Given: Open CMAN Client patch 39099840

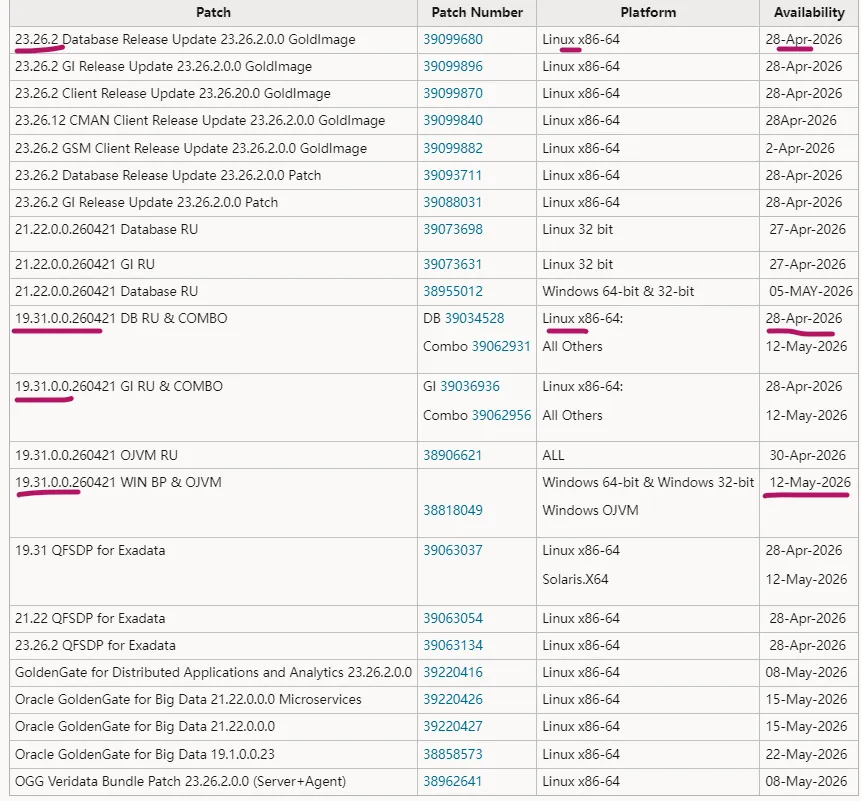Looking at the screenshot, I should tap(452, 120).
